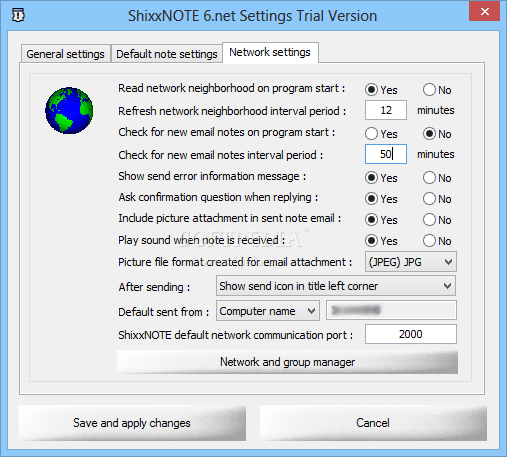
Task: Click the email notes interval field showing 50
Action: 386,154
